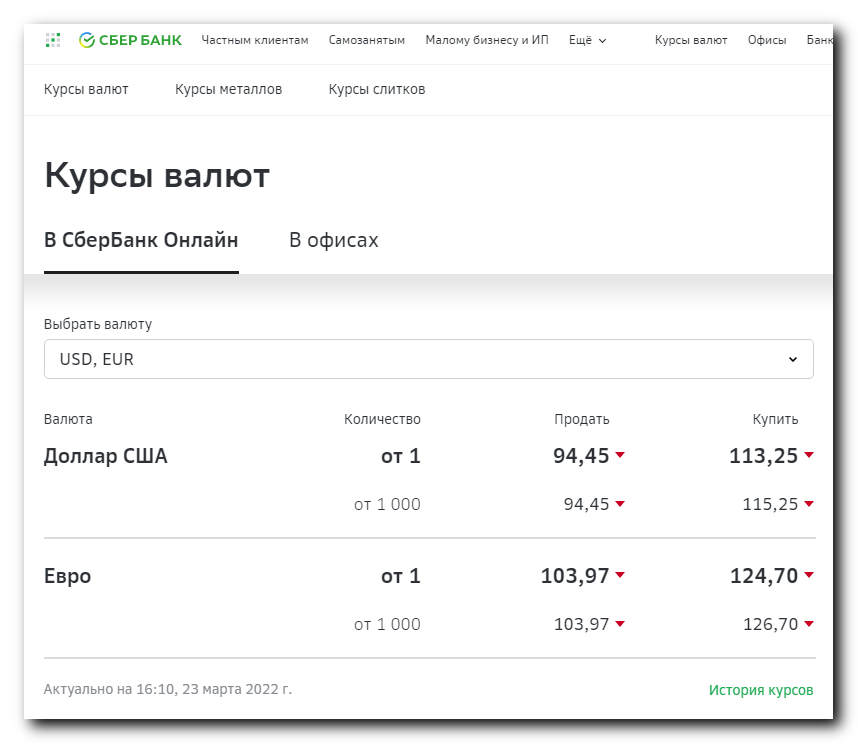Click red down arrow beside dollar sell 94,45 bold

[x=620, y=456]
